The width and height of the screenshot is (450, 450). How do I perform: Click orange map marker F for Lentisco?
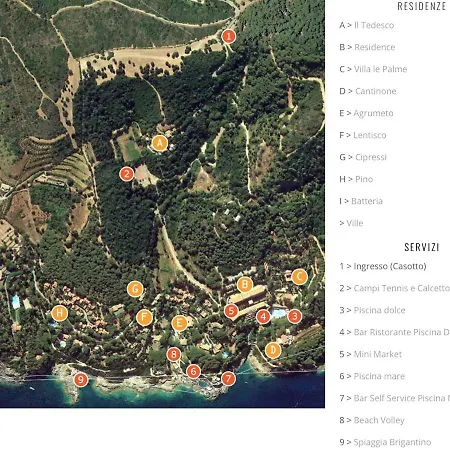click(x=144, y=317)
